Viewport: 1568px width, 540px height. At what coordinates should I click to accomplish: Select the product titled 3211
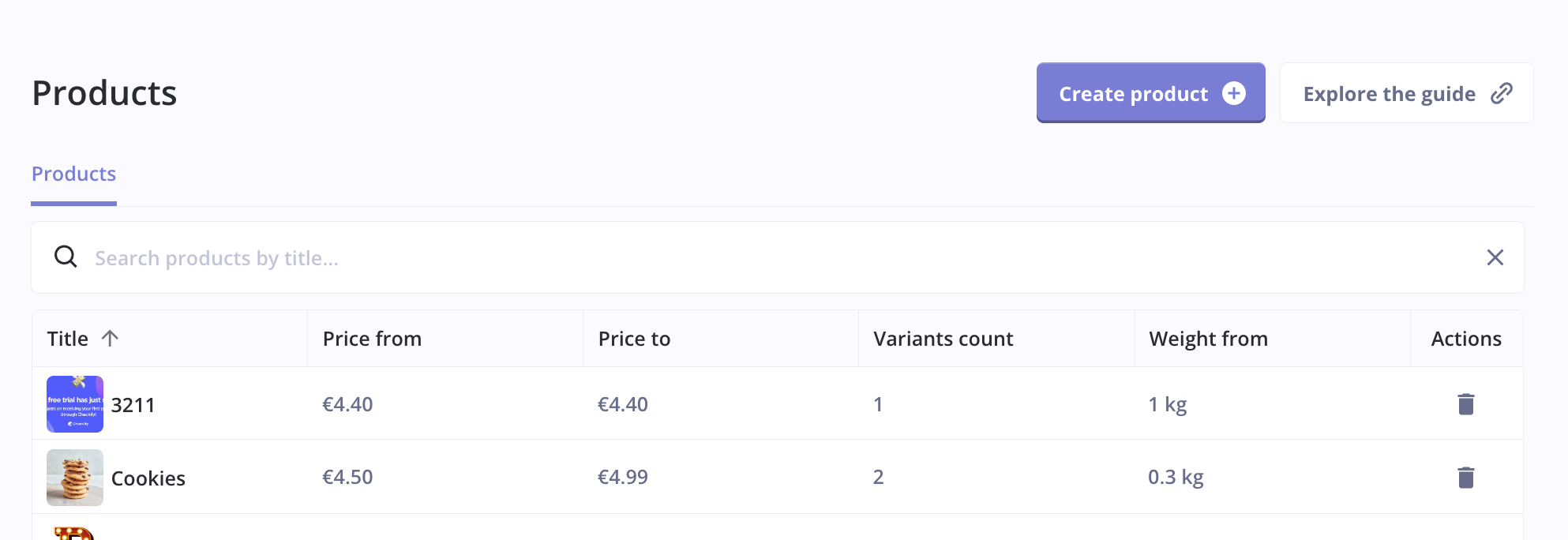[132, 403]
